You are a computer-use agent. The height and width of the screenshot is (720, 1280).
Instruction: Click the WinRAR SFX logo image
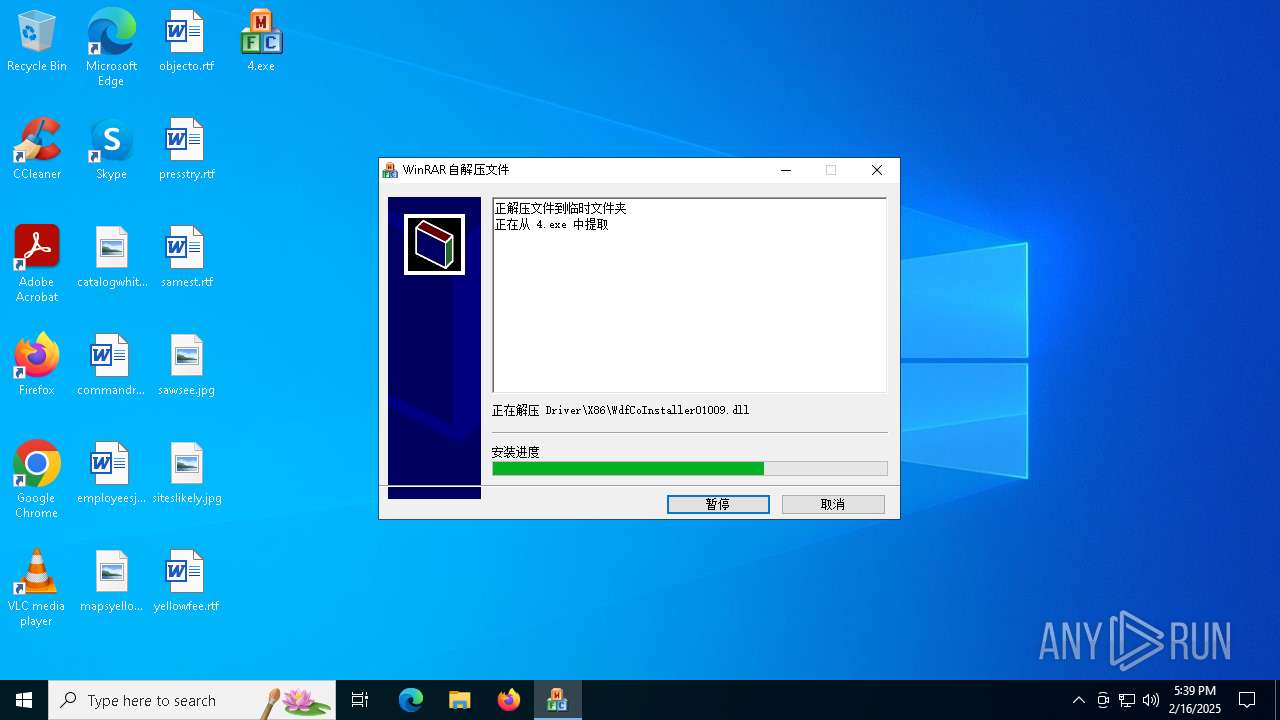[x=434, y=244]
